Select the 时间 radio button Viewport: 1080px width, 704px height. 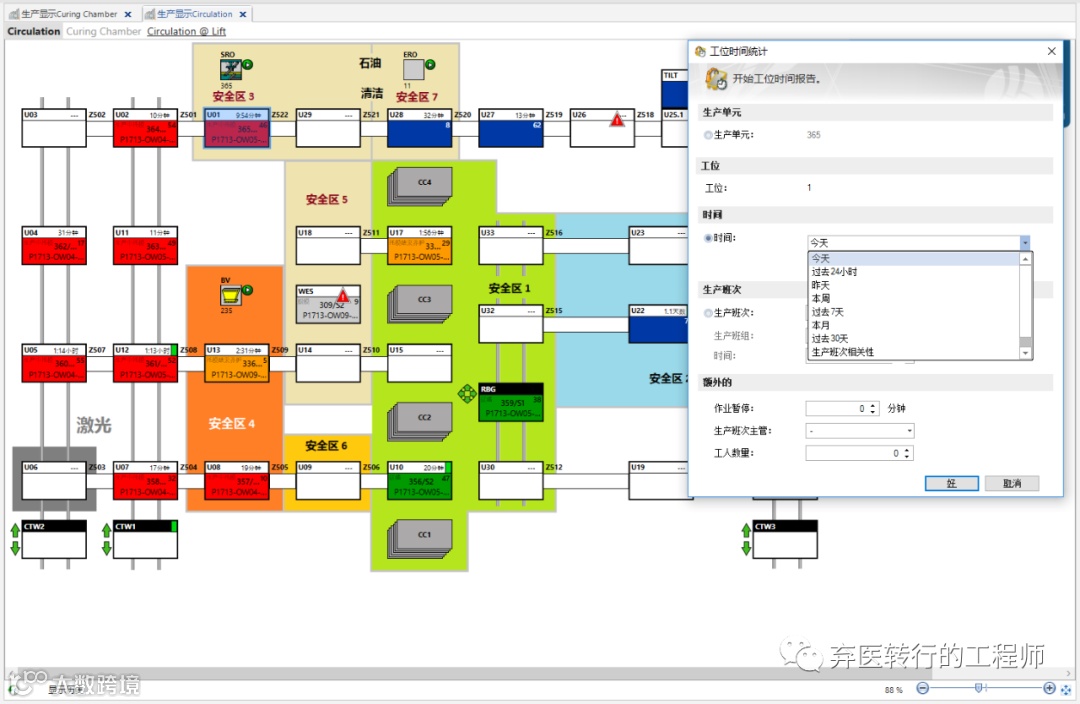(707, 238)
